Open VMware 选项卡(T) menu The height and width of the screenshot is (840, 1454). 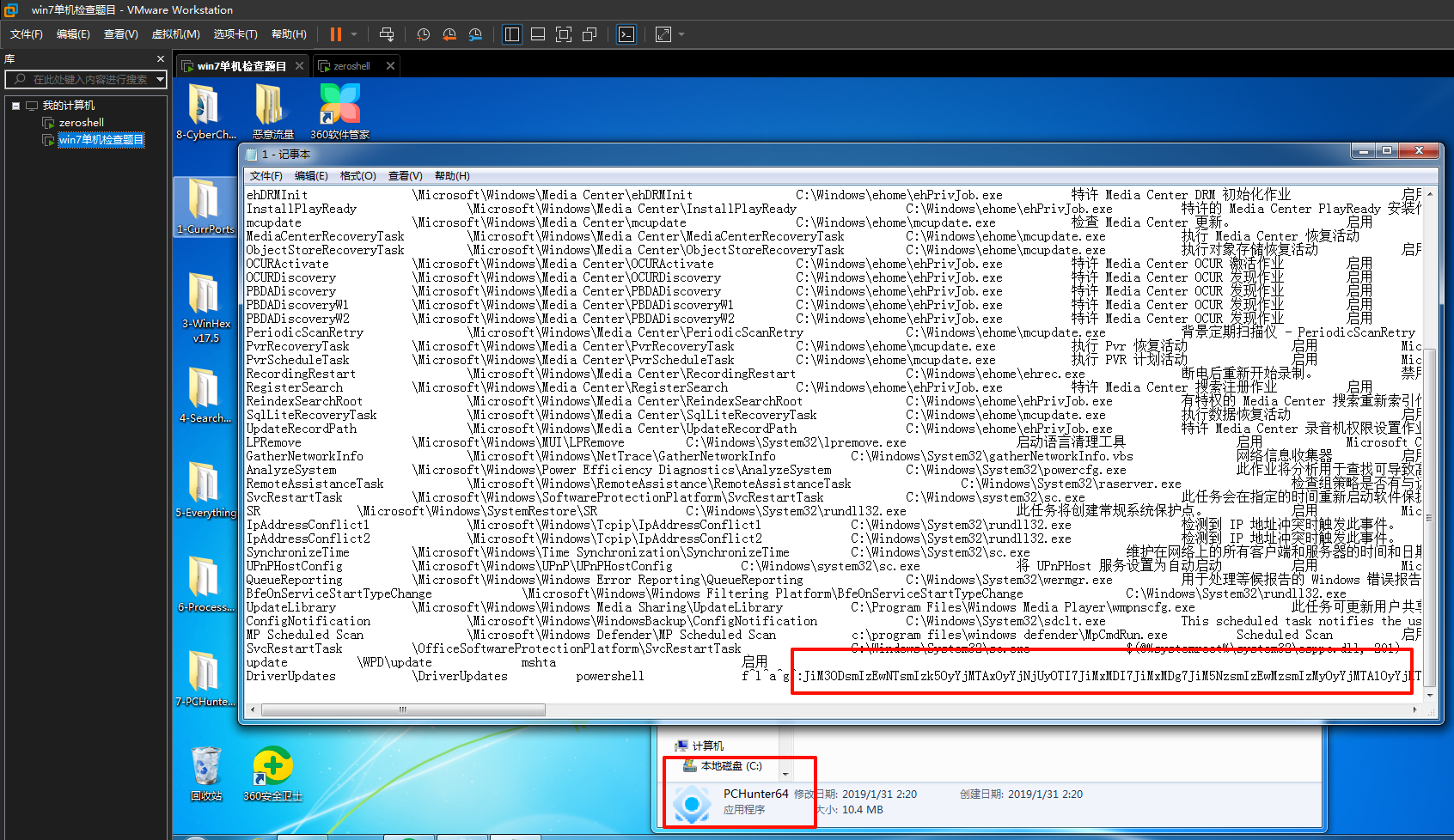tap(235, 34)
